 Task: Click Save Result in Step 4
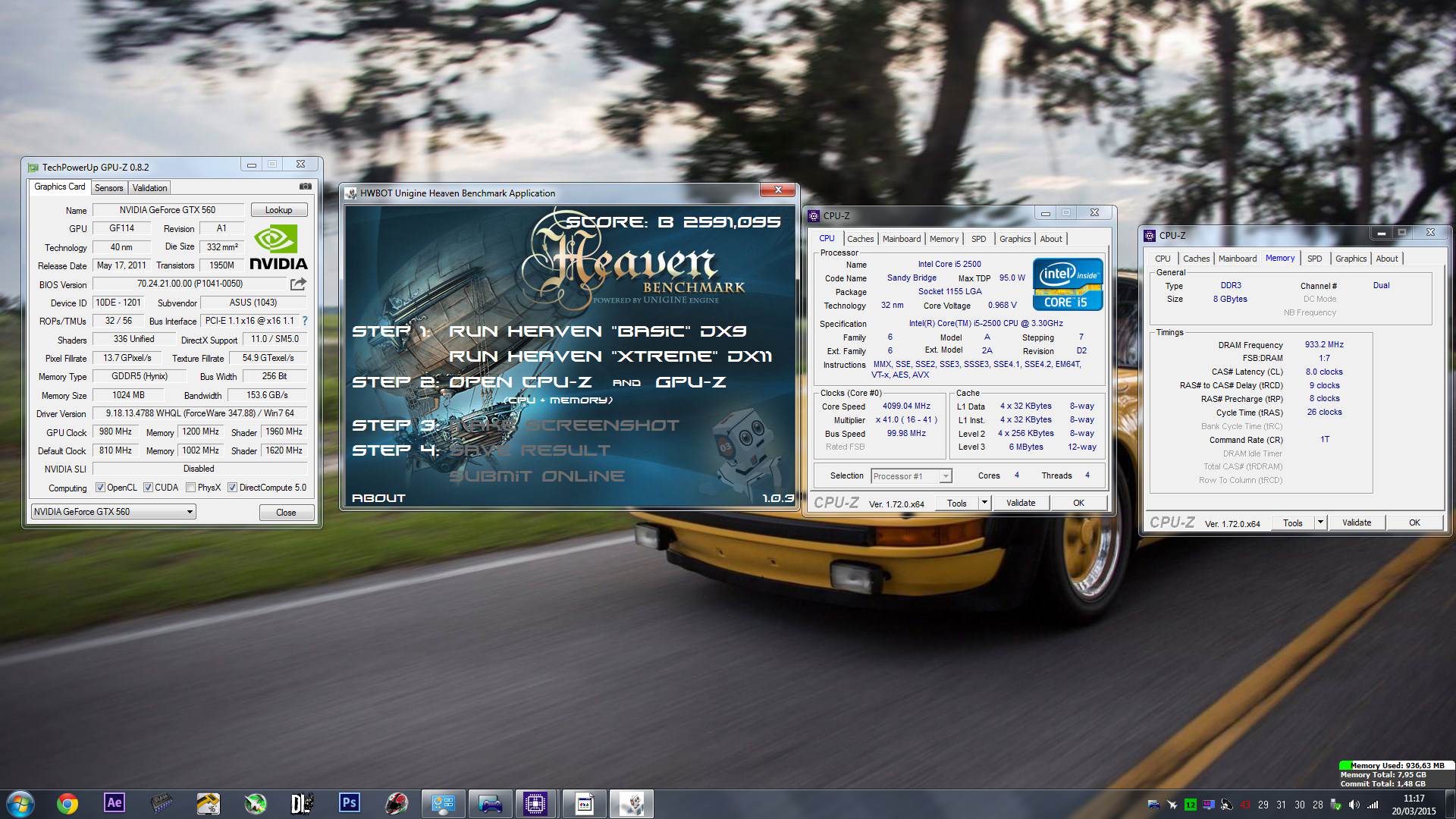coord(529,450)
